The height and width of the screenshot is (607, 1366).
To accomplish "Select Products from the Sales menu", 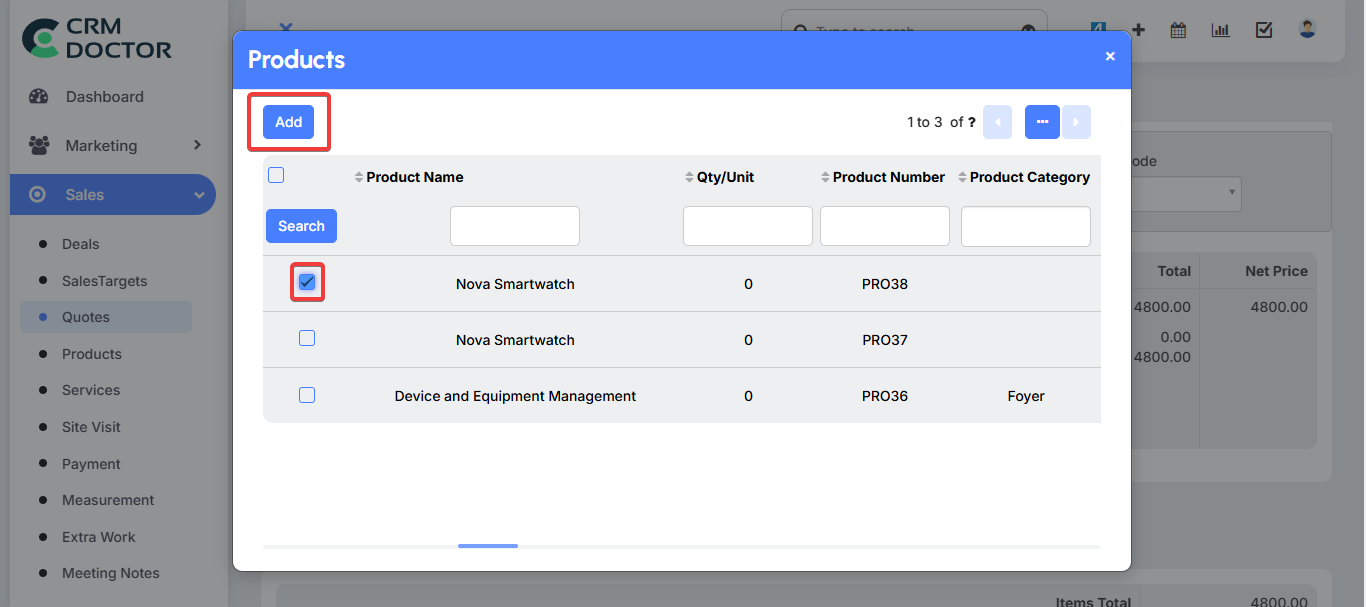I will point(92,353).
